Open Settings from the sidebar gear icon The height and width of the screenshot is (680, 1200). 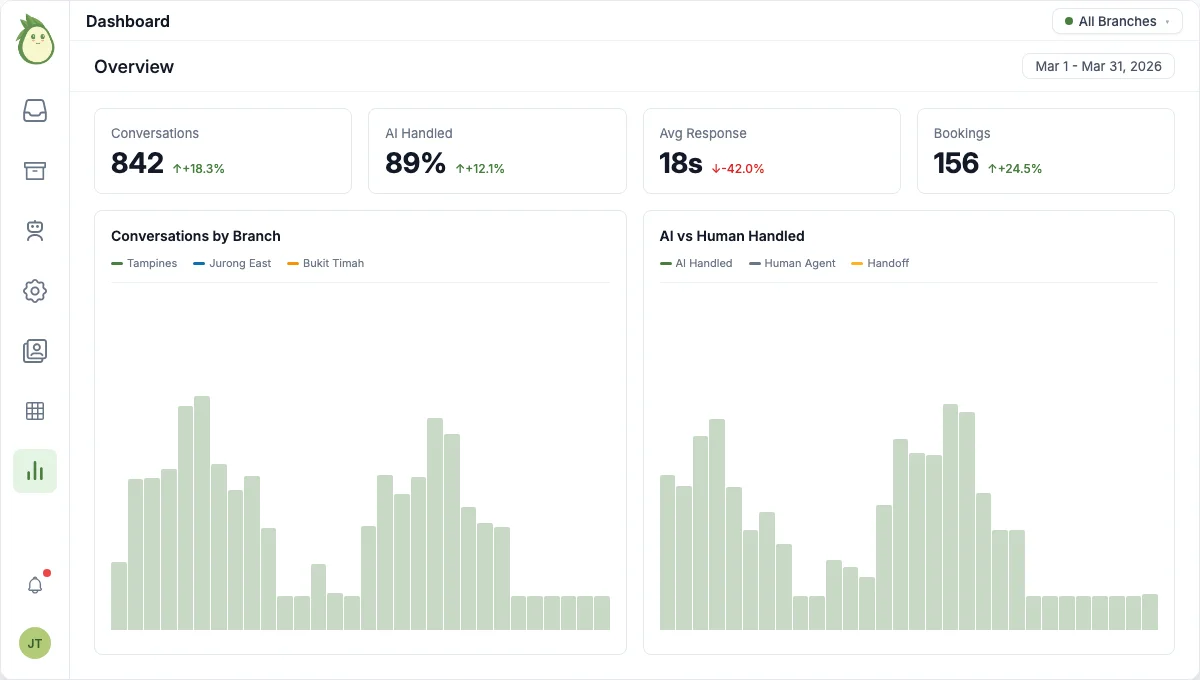tap(34, 291)
